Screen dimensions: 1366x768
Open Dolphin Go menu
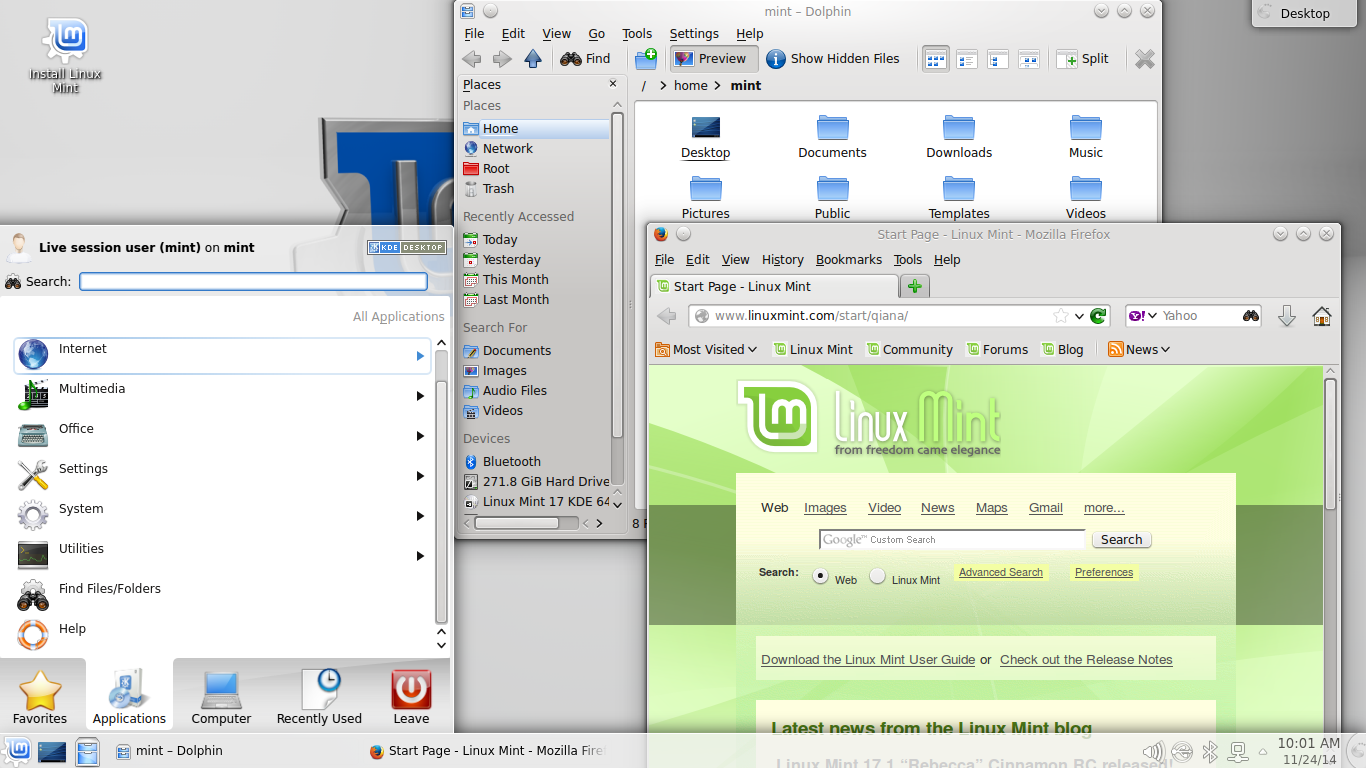click(596, 34)
